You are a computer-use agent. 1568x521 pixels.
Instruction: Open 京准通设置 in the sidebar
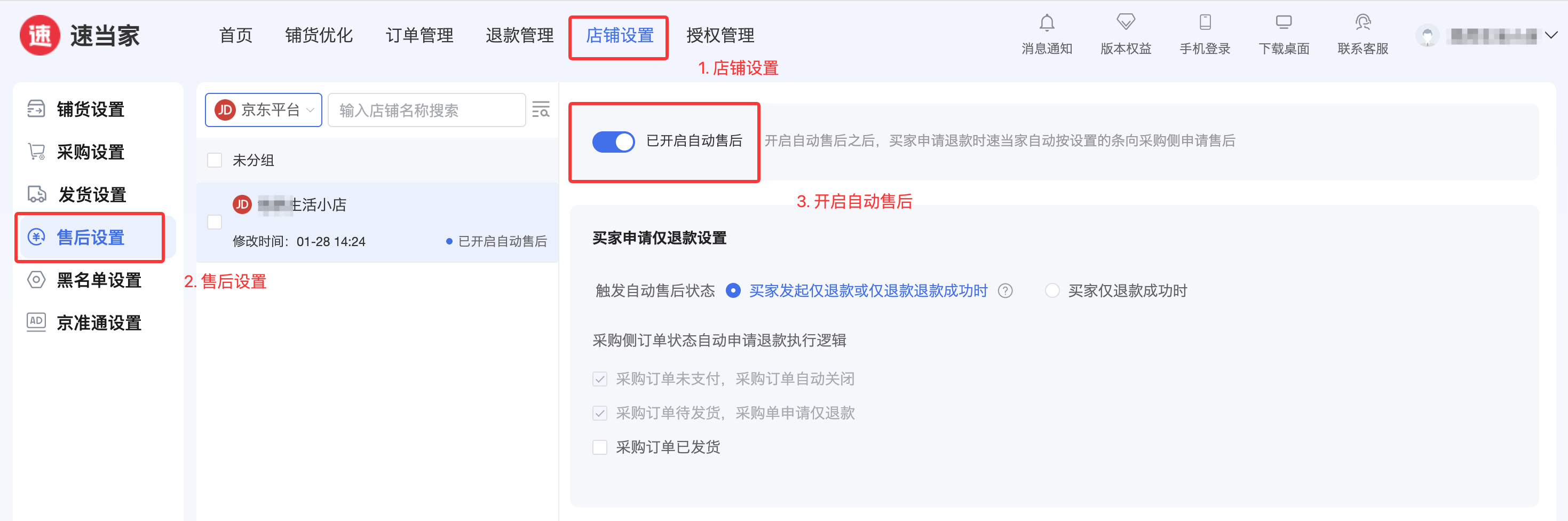[x=99, y=322]
